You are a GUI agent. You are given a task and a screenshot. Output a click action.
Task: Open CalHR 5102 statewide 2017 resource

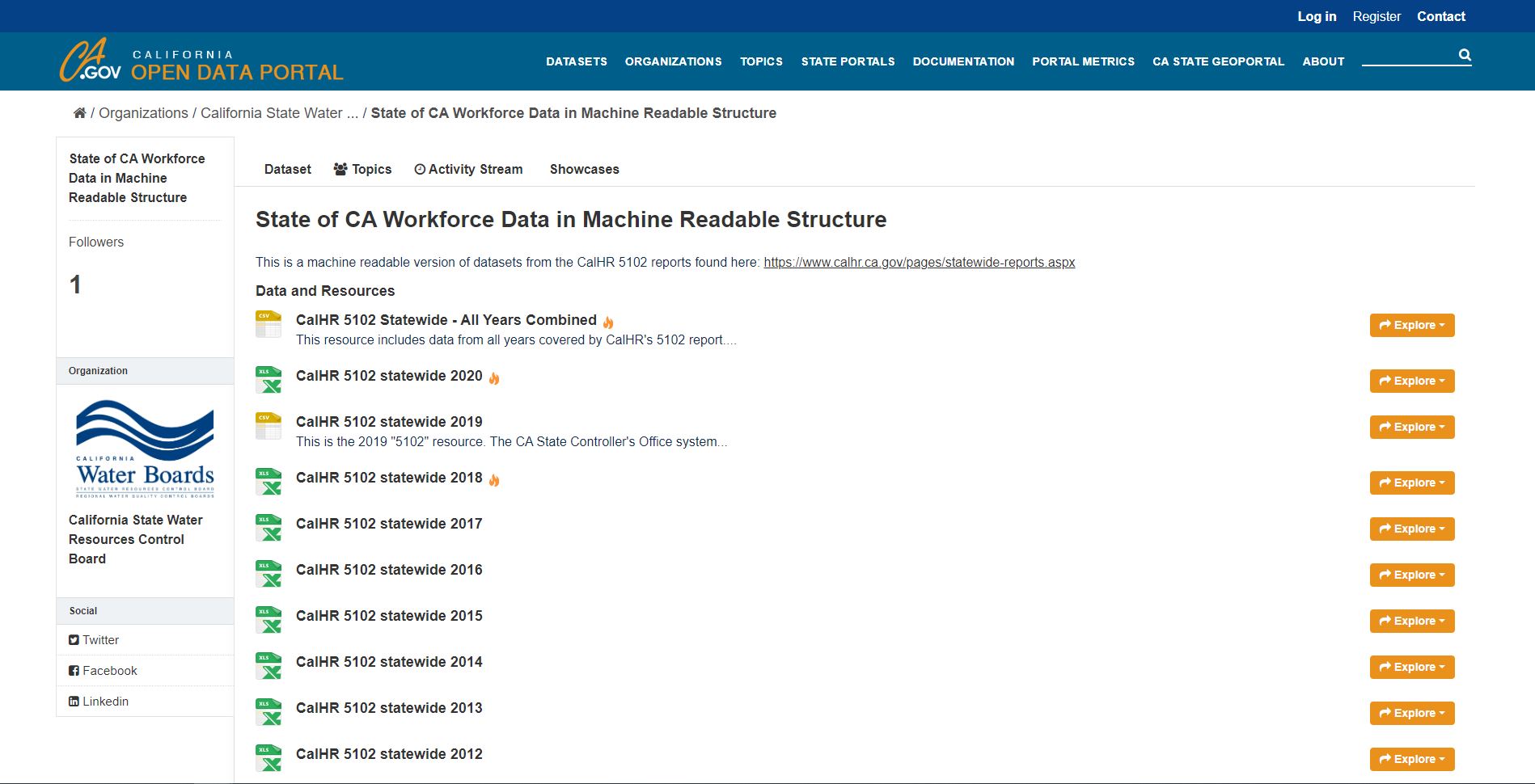389,524
